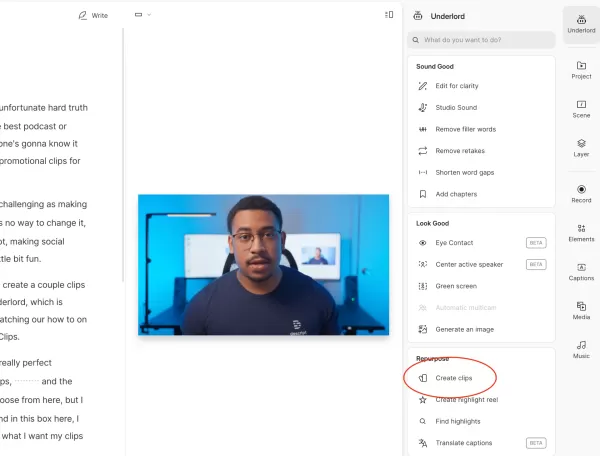The image size is (600, 456).
Task: Click the Create highlight reel star icon
Action: 422,400
